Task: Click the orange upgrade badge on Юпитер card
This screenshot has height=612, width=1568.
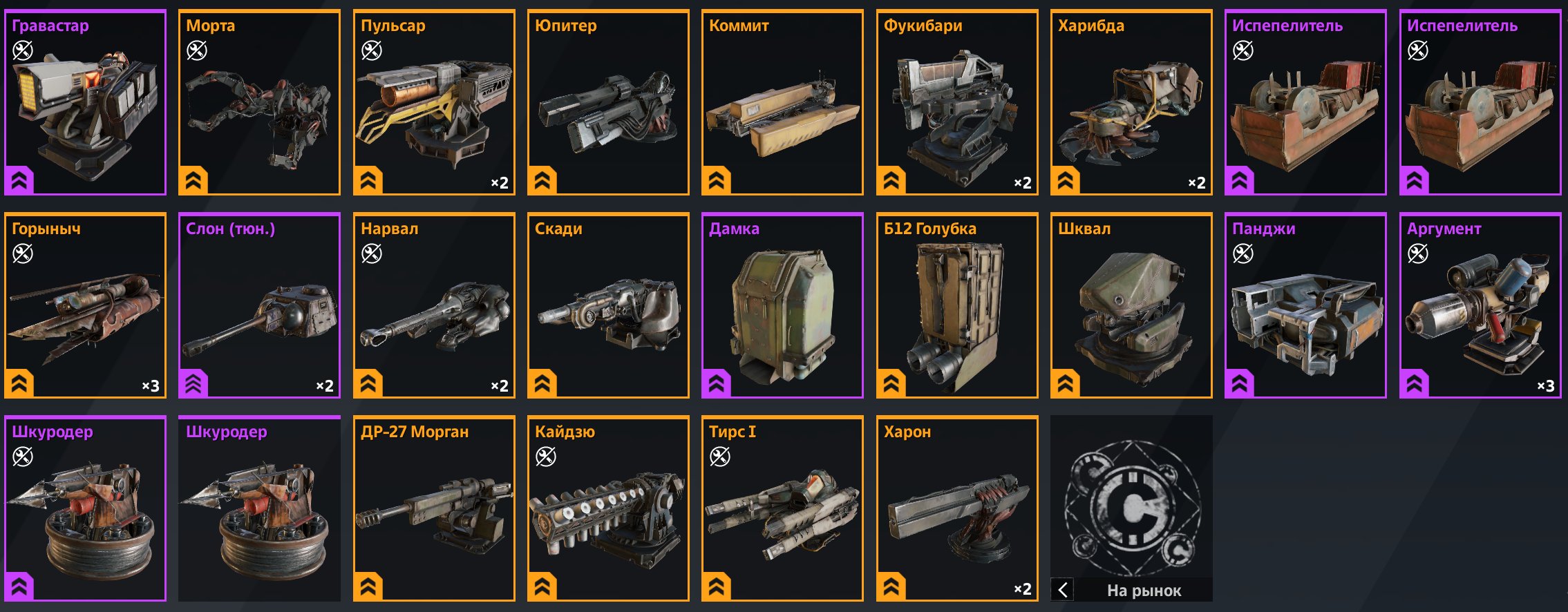Action: pos(542,181)
